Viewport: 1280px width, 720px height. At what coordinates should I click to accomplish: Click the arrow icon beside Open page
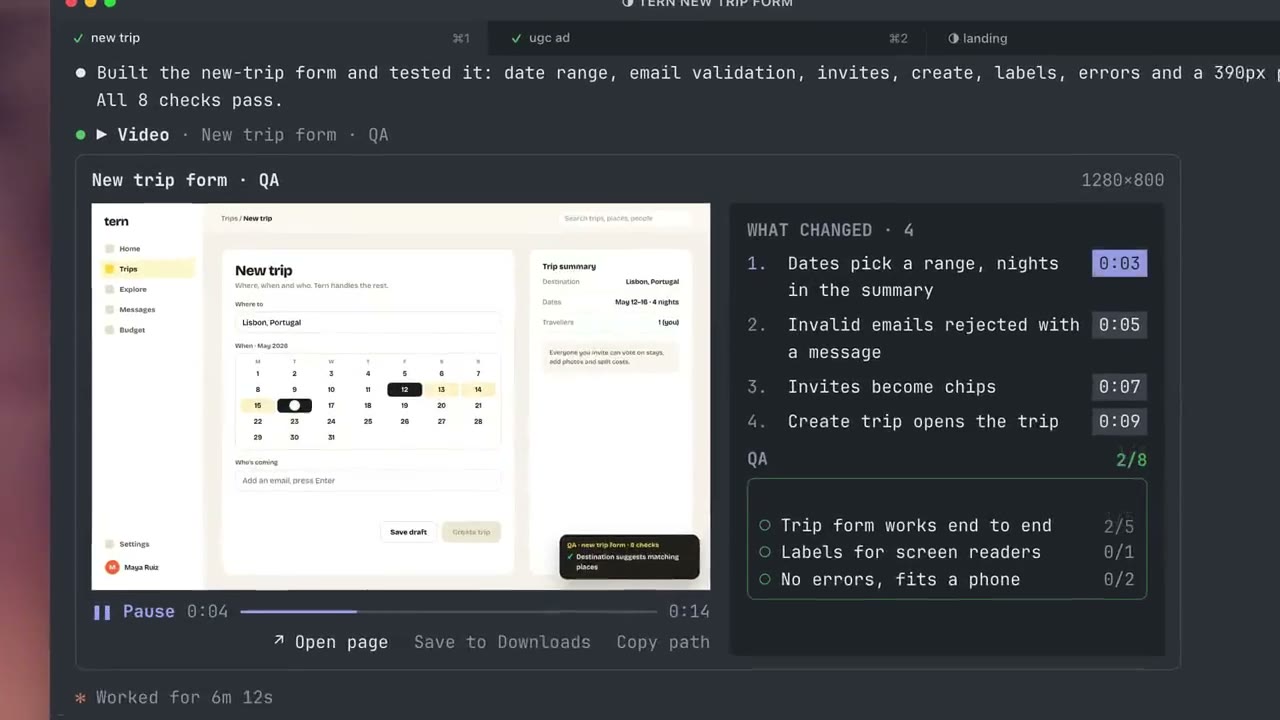coord(279,640)
